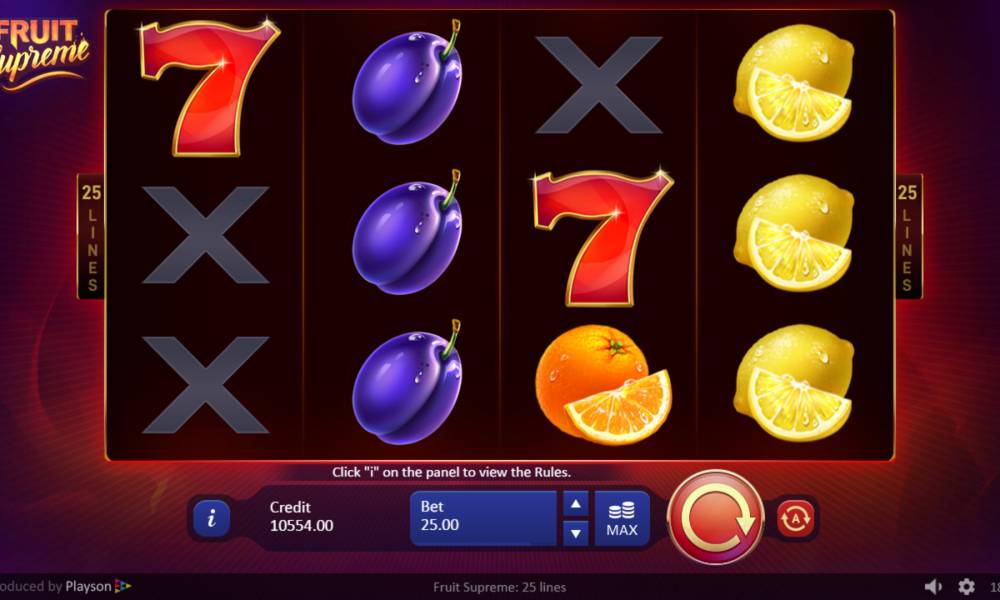The width and height of the screenshot is (1000, 600).
Task: Click the orange symbol on third reel
Action: point(603,384)
